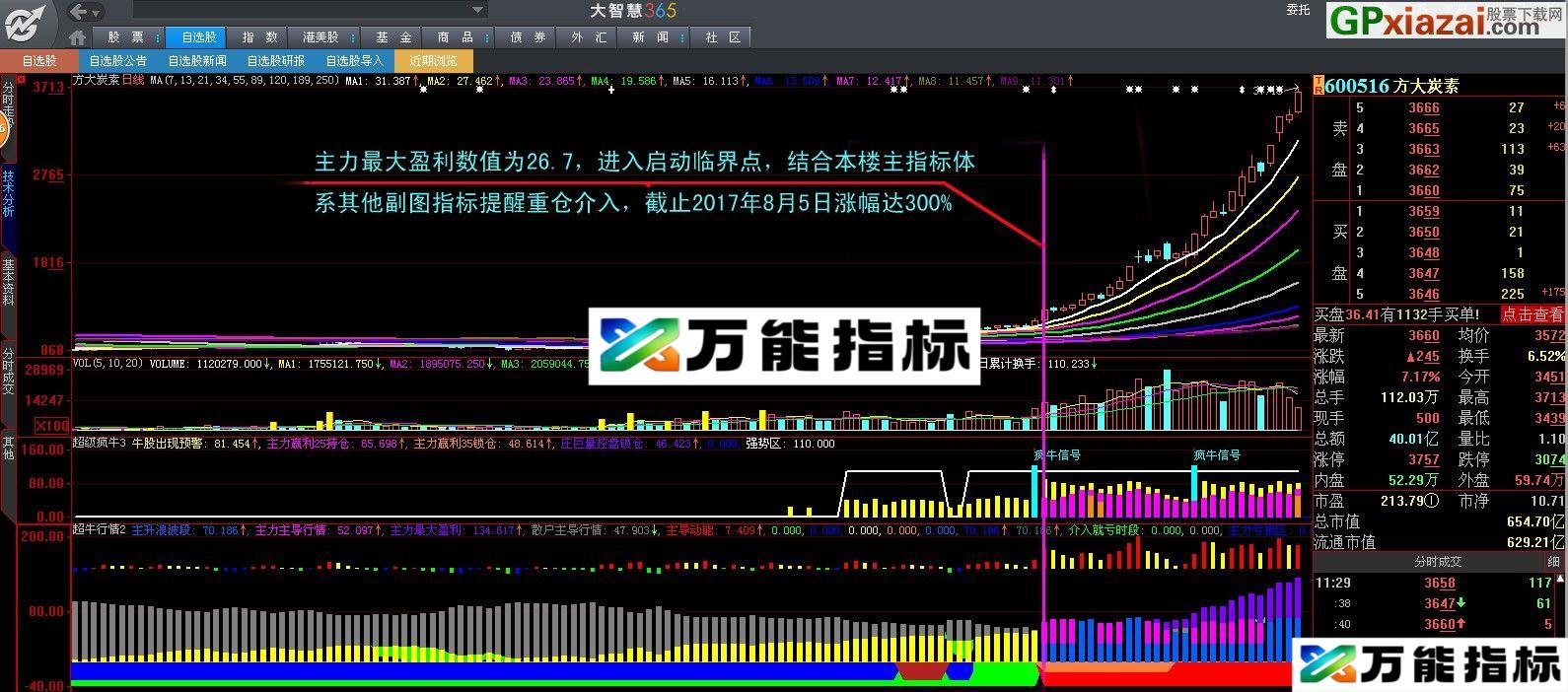Screen dimensions: 1568x692
Task: Click the 委托 button at top right
Action: (1298, 10)
